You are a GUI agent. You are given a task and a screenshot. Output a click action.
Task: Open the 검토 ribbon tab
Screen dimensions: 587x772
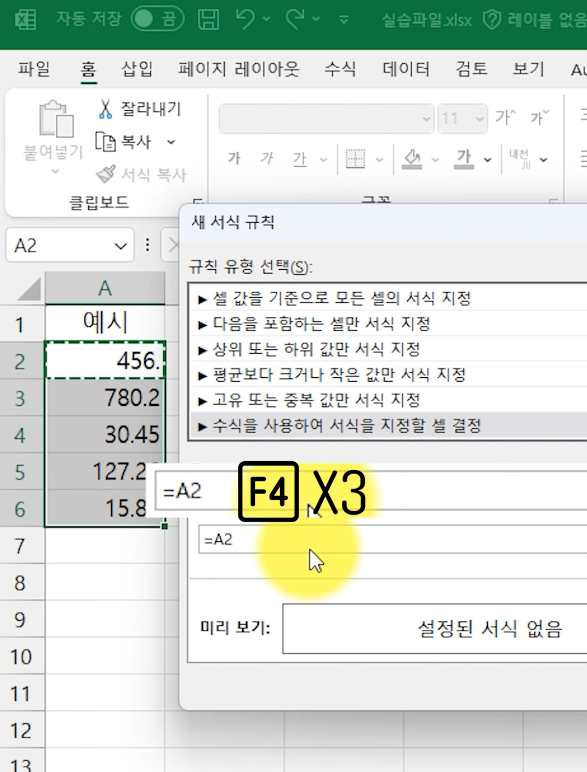[471, 69]
